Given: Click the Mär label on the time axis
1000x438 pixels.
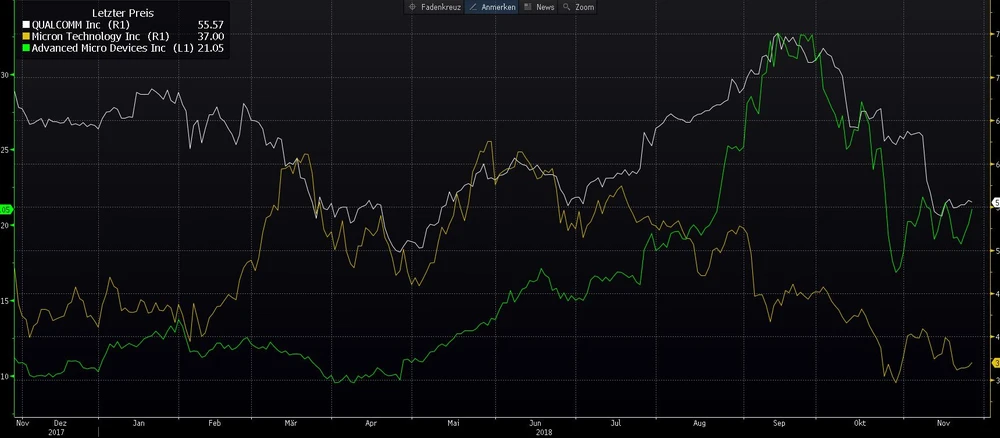Looking at the screenshot, I should (x=291, y=423).
